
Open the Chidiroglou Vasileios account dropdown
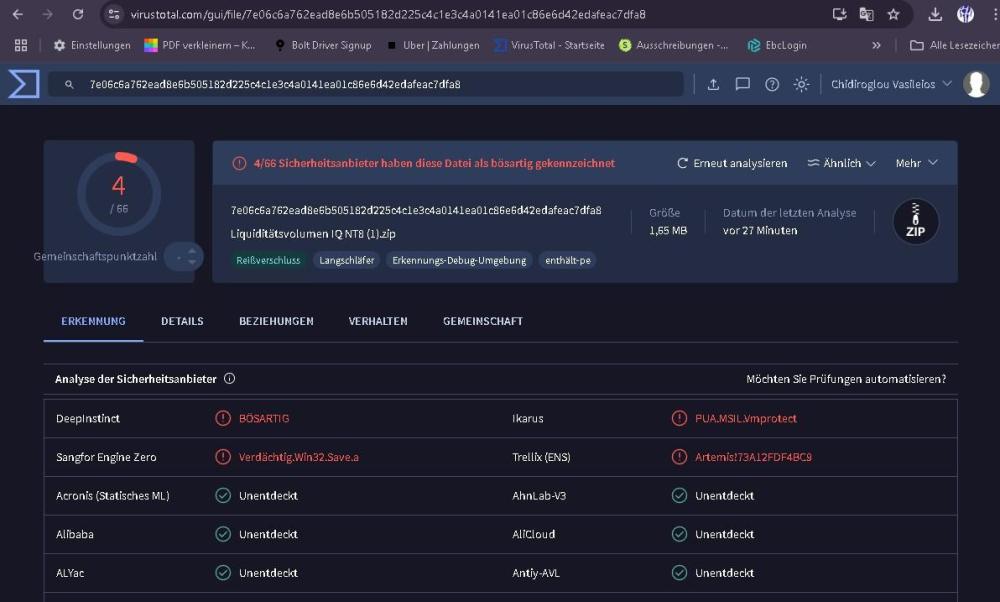coord(890,84)
